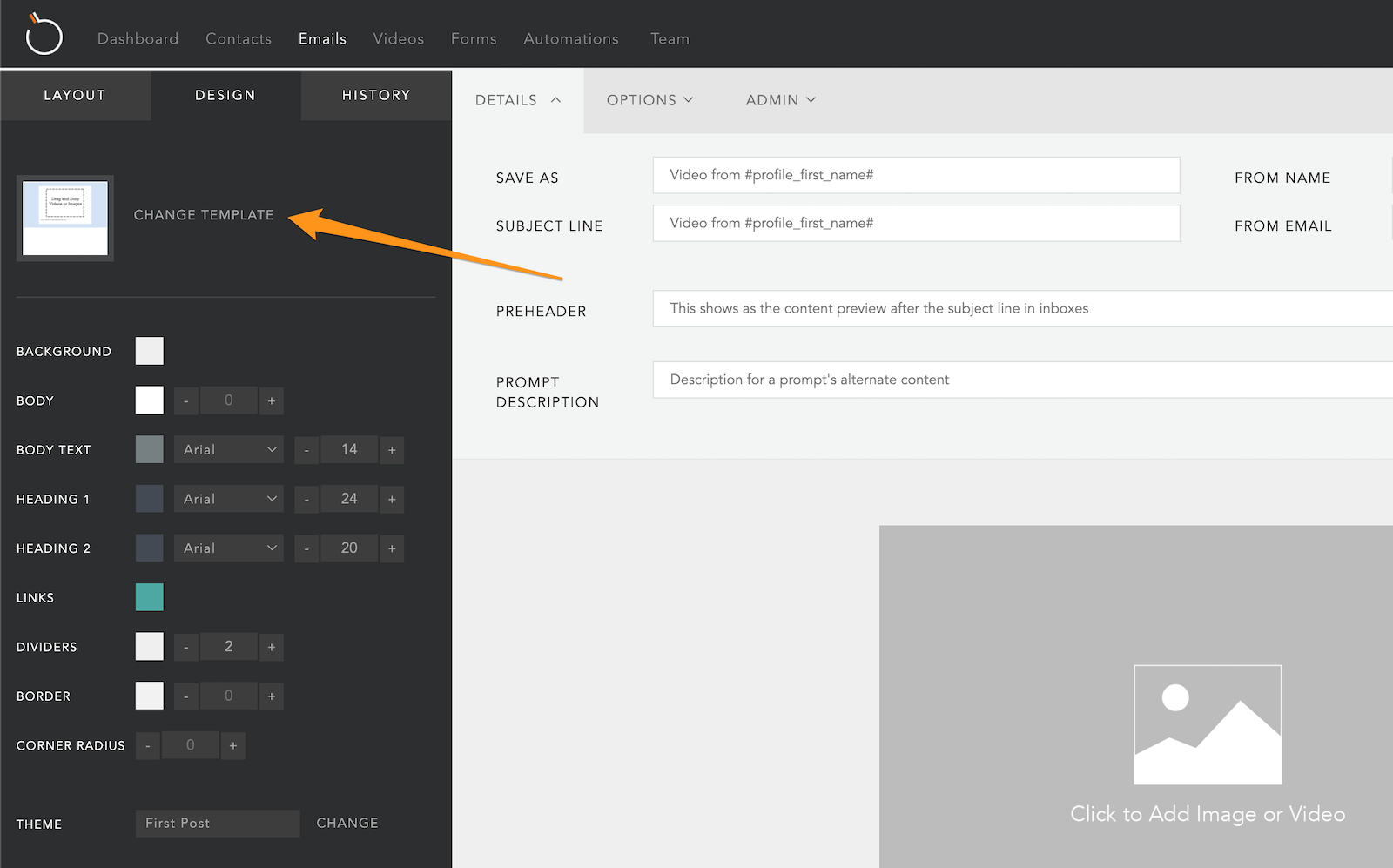Click the SUBJECT LINE input field
Image resolution: width=1393 pixels, height=868 pixels.
click(x=916, y=223)
